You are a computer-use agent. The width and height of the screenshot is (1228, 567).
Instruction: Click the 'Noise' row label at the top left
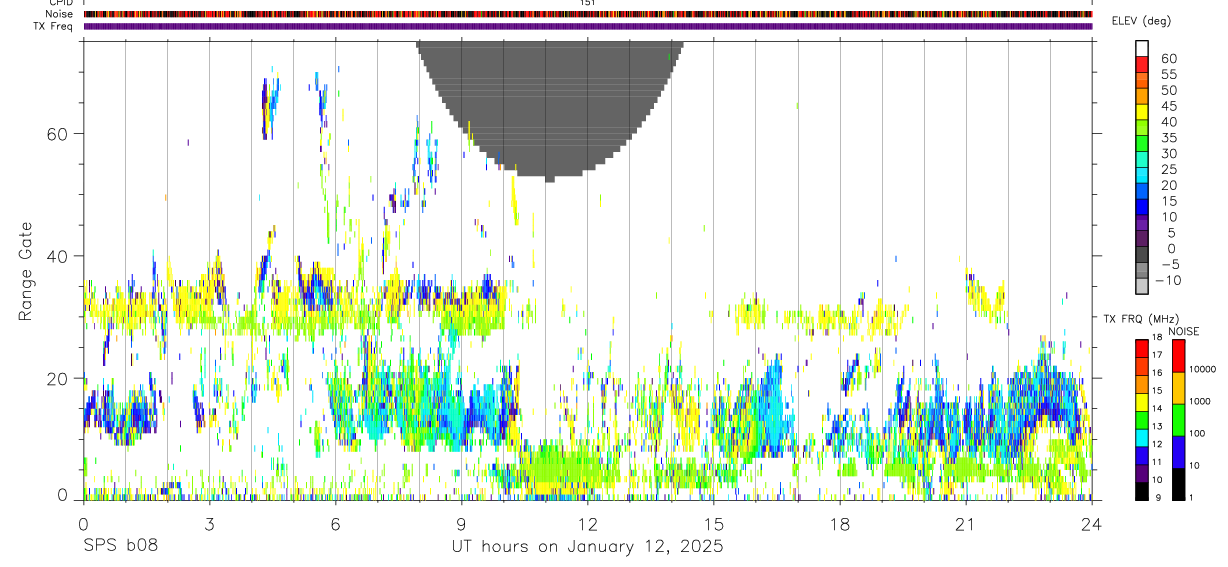click(x=61, y=14)
